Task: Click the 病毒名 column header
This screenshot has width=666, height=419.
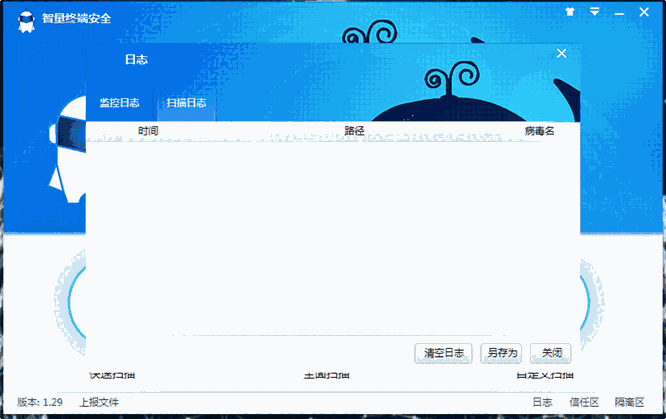Action: pyautogui.click(x=539, y=131)
